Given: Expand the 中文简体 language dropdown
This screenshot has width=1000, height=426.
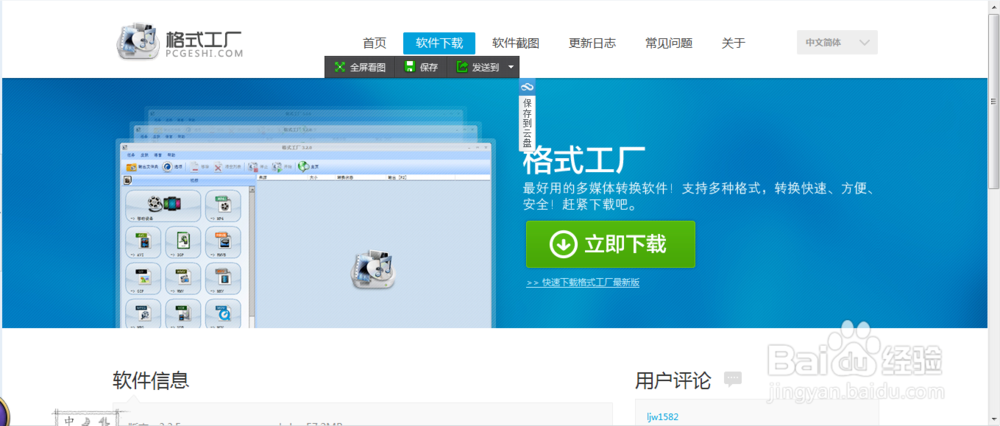Looking at the screenshot, I should [837, 42].
